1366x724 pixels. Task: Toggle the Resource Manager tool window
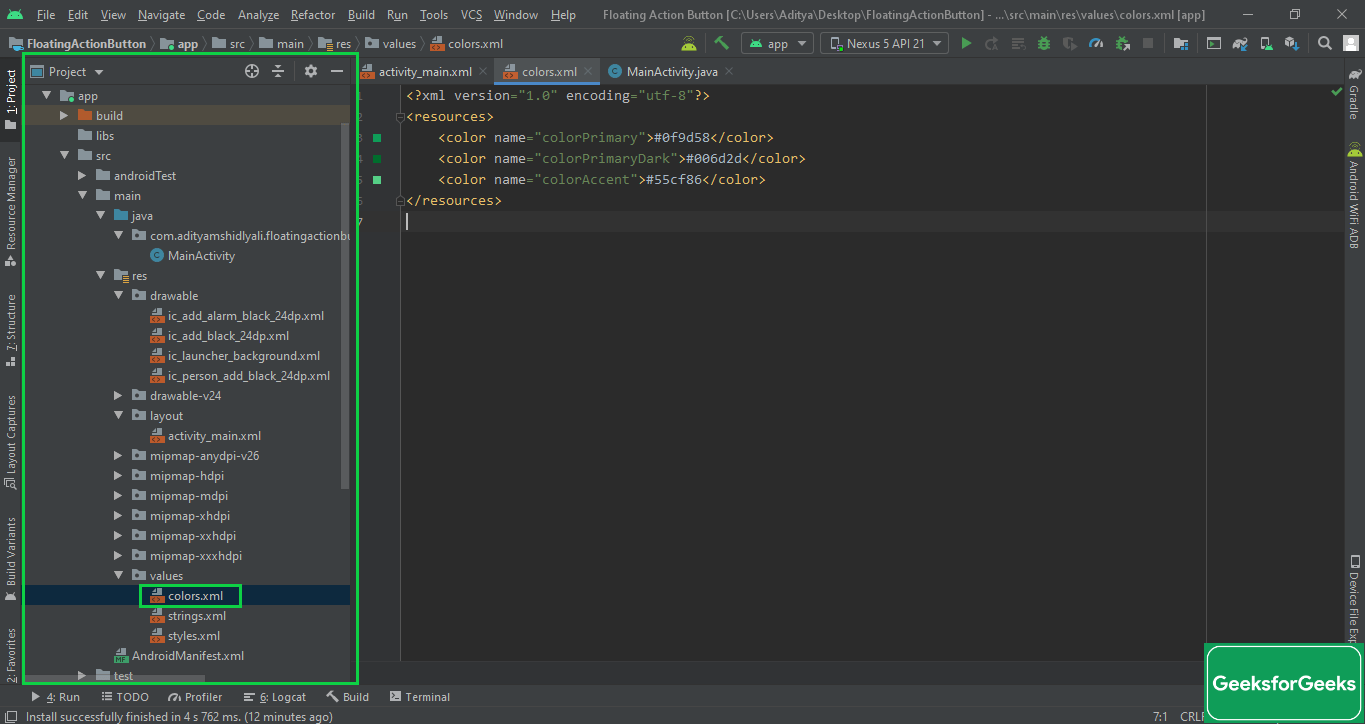[x=11, y=211]
